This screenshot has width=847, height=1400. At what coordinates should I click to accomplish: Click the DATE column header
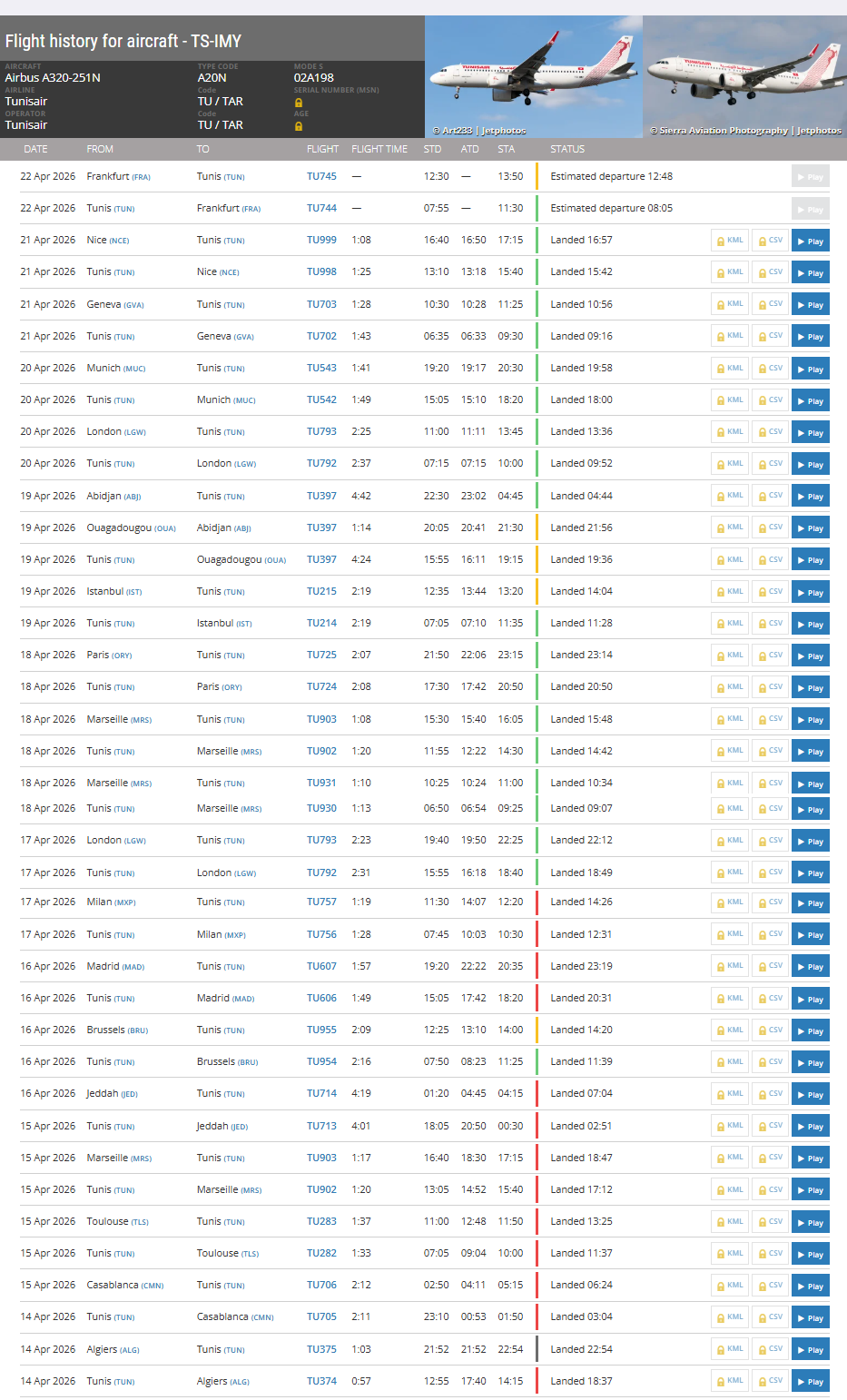(35, 149)
